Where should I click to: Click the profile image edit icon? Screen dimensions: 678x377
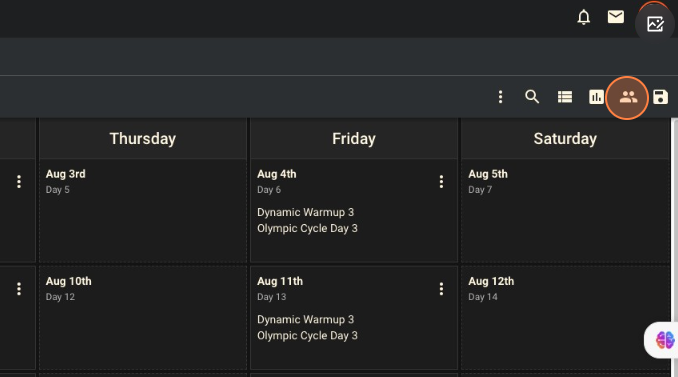click(x=655, y=24)
